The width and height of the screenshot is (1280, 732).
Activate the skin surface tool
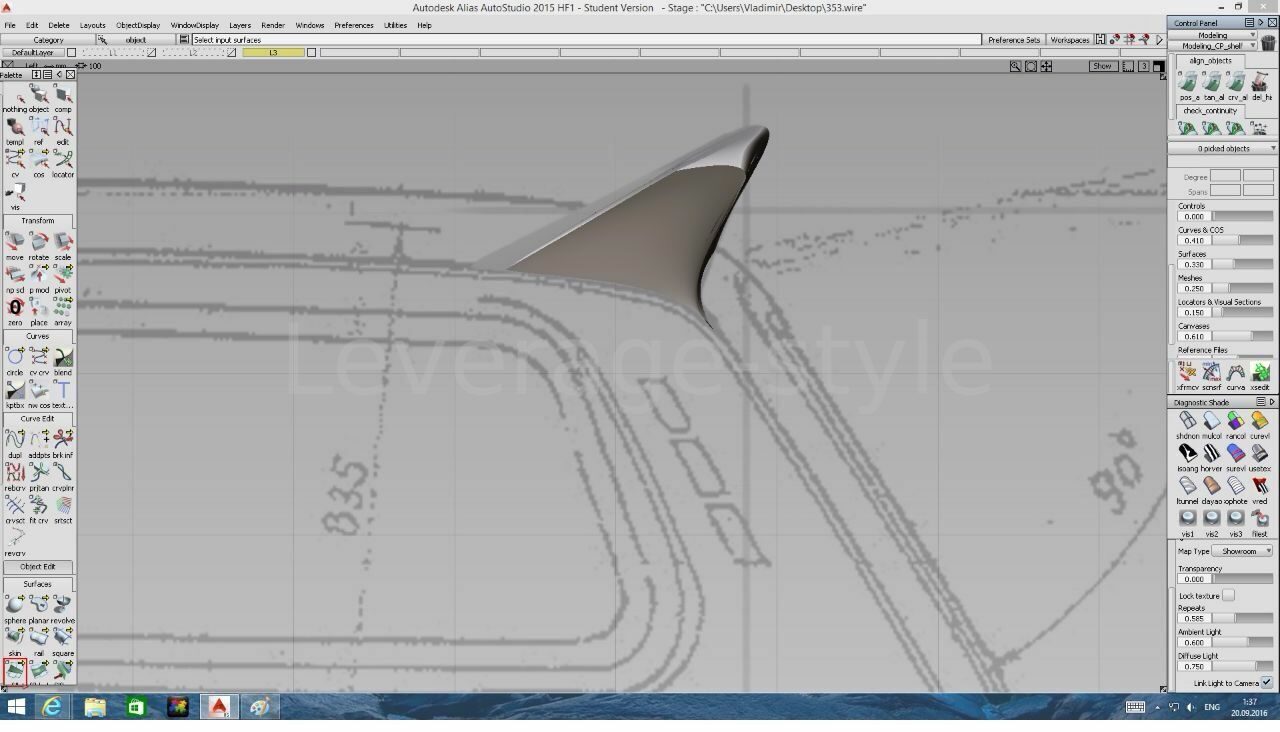(x=15, y=638)
